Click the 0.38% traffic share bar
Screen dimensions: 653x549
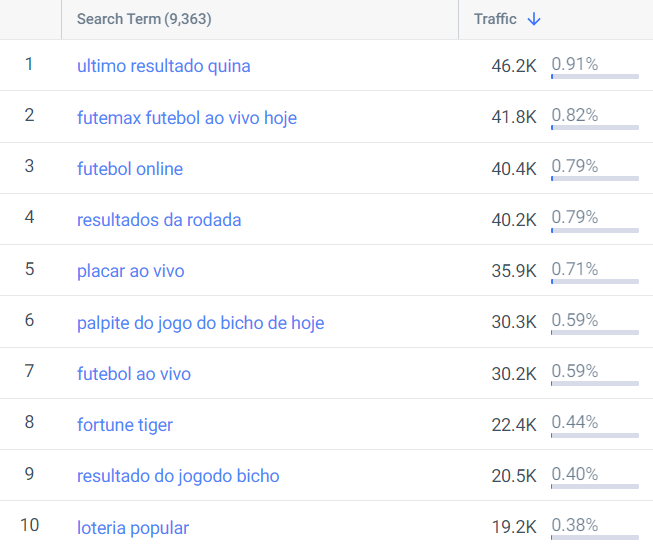pyautogui.click(x=595, y=537)
